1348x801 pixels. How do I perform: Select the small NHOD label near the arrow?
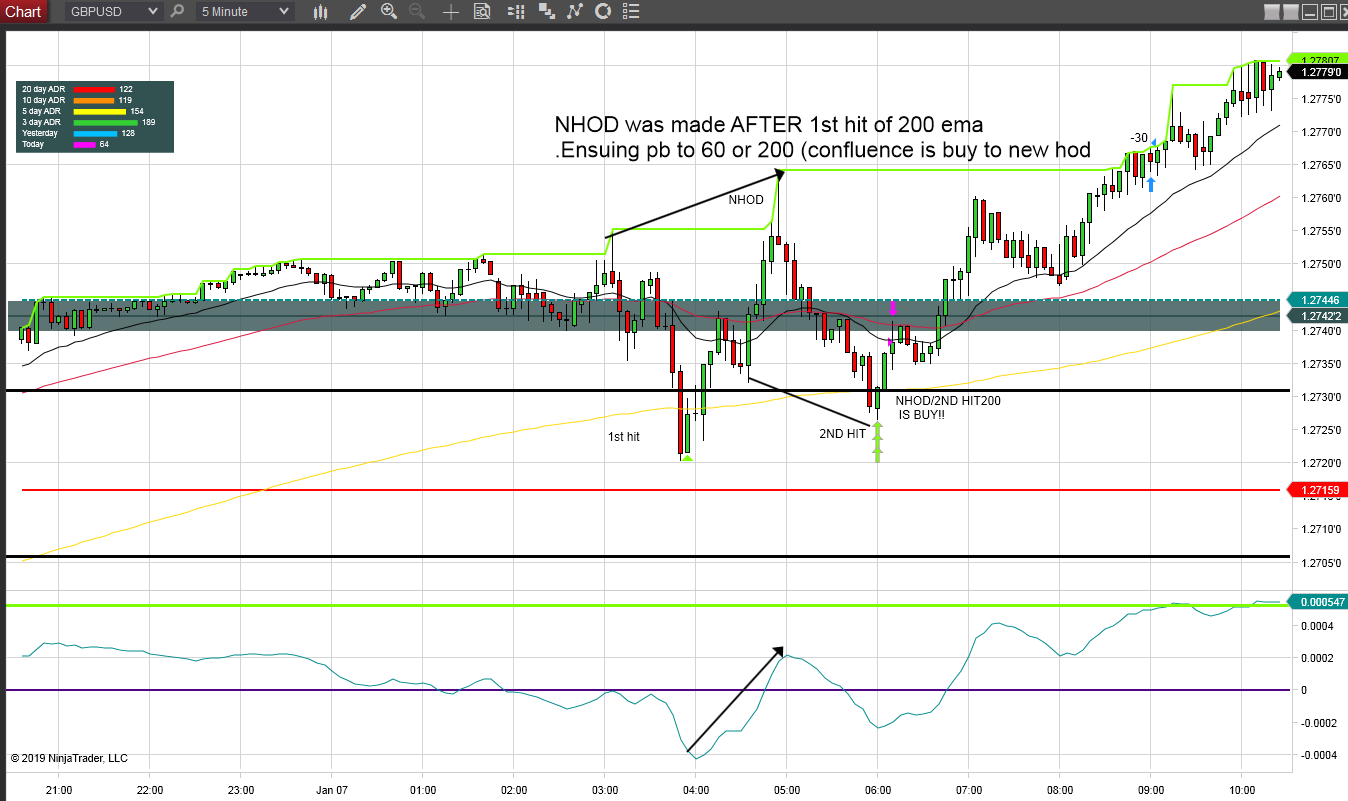click(746, 200)
